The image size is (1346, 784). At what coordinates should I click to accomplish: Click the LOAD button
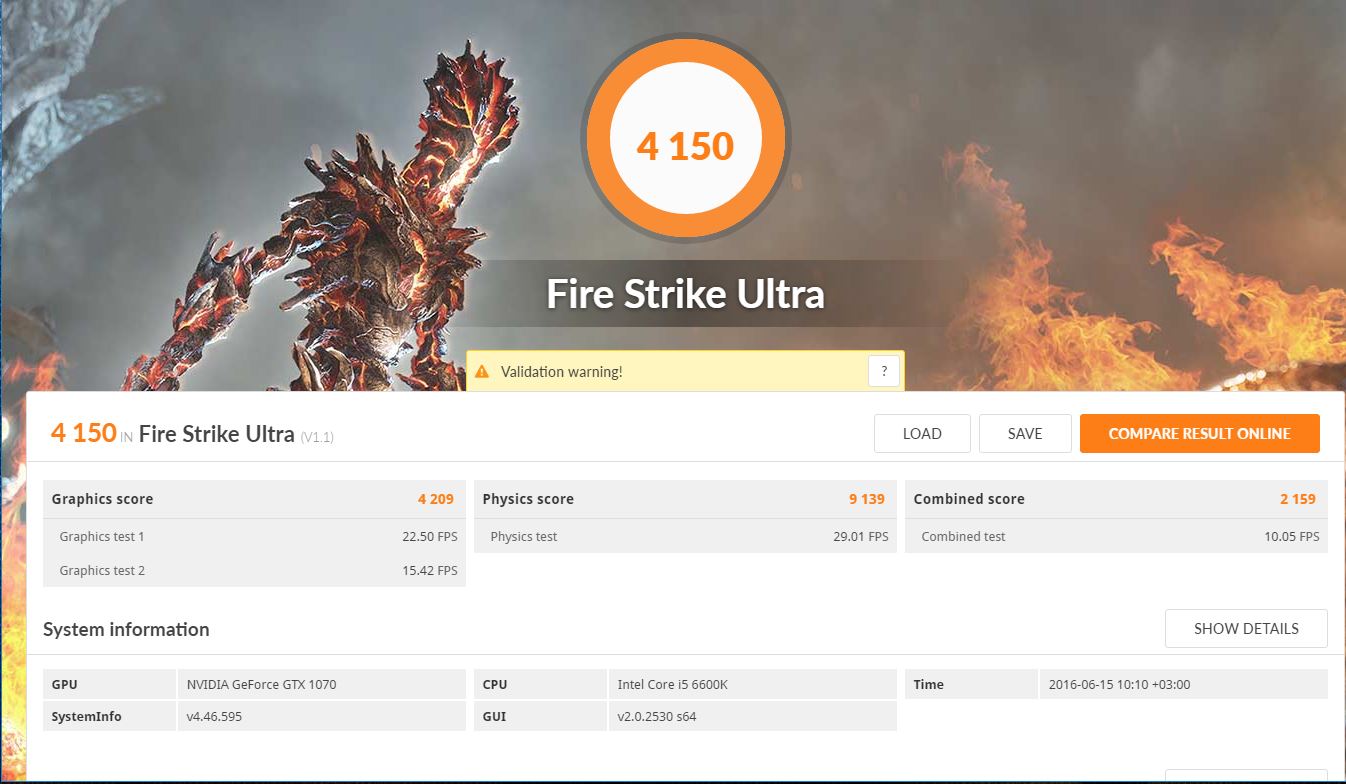[x=922, y=433]
